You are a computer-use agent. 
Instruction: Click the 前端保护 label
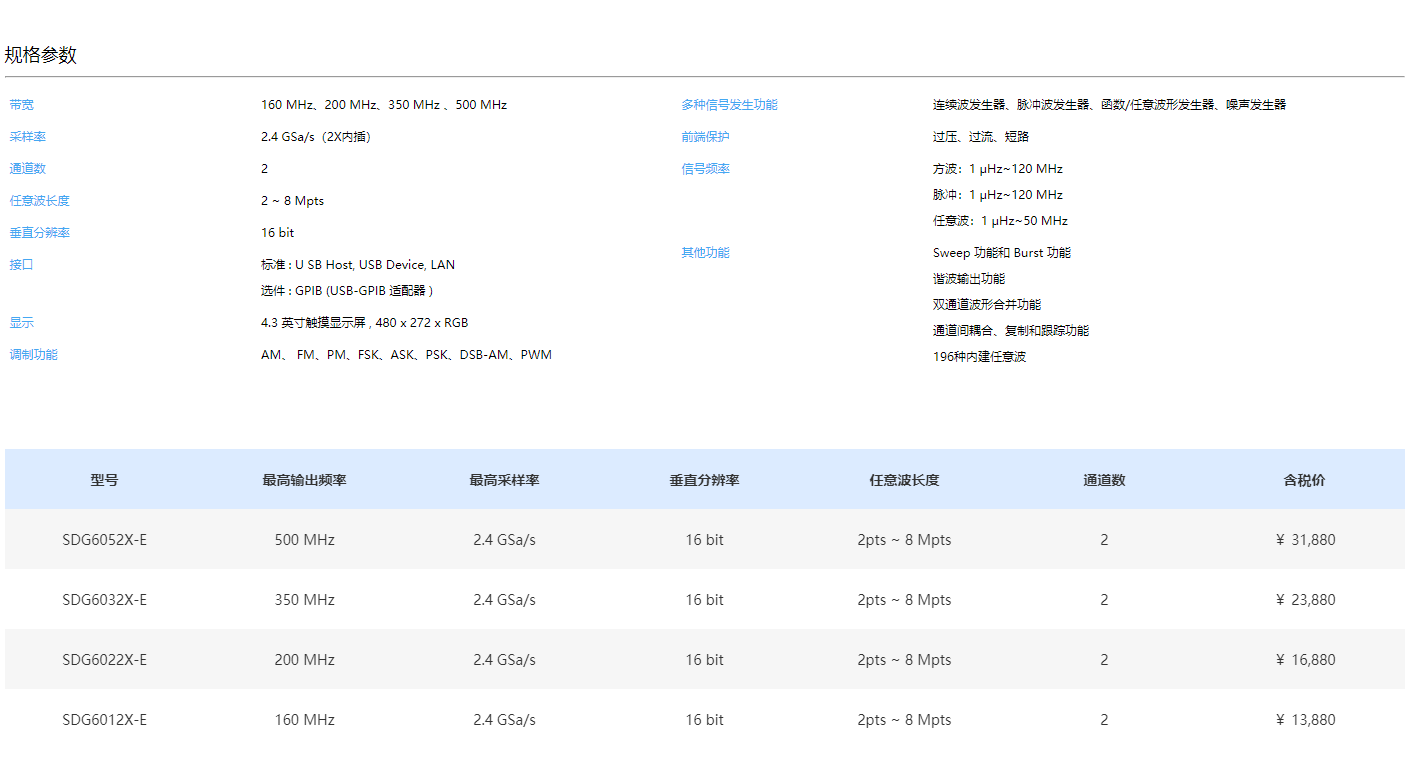coord(705,137)
